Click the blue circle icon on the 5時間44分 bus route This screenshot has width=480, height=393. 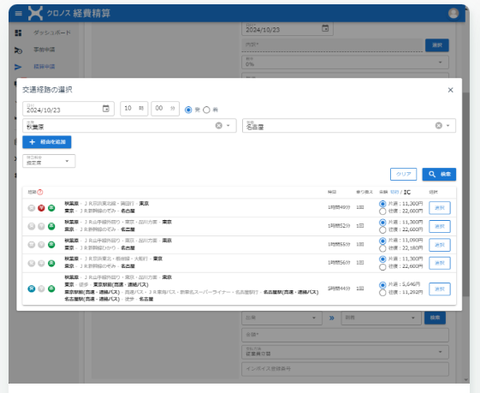[31, 289]
